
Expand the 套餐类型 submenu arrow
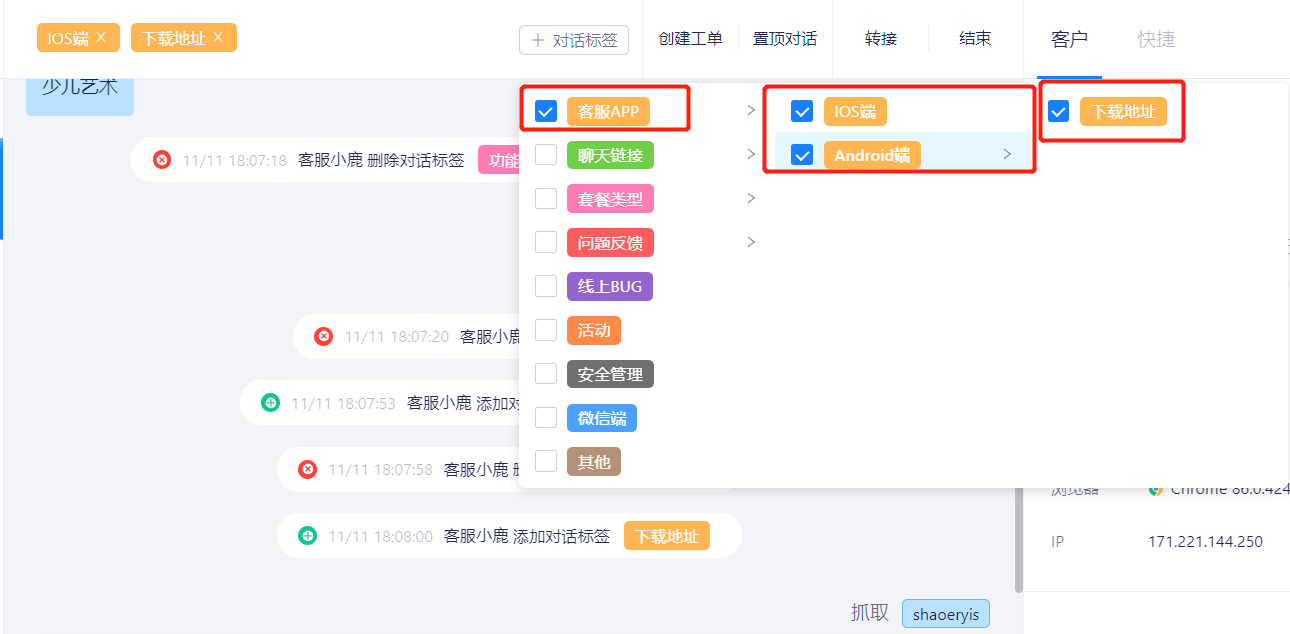751,198
